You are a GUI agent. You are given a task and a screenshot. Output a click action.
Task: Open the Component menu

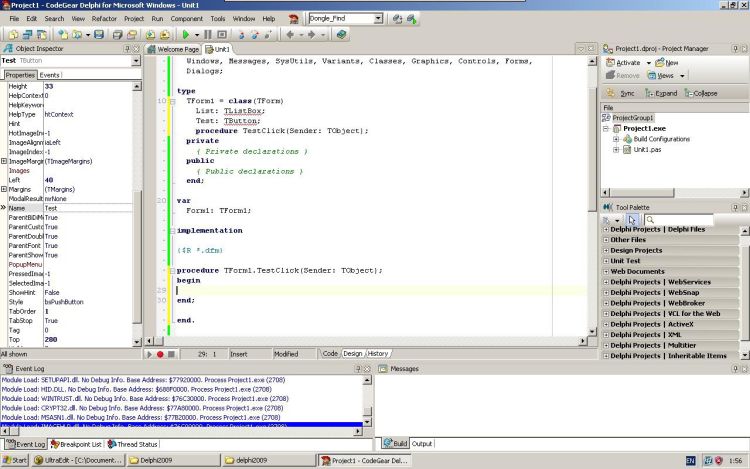click(x=187, y=19)
